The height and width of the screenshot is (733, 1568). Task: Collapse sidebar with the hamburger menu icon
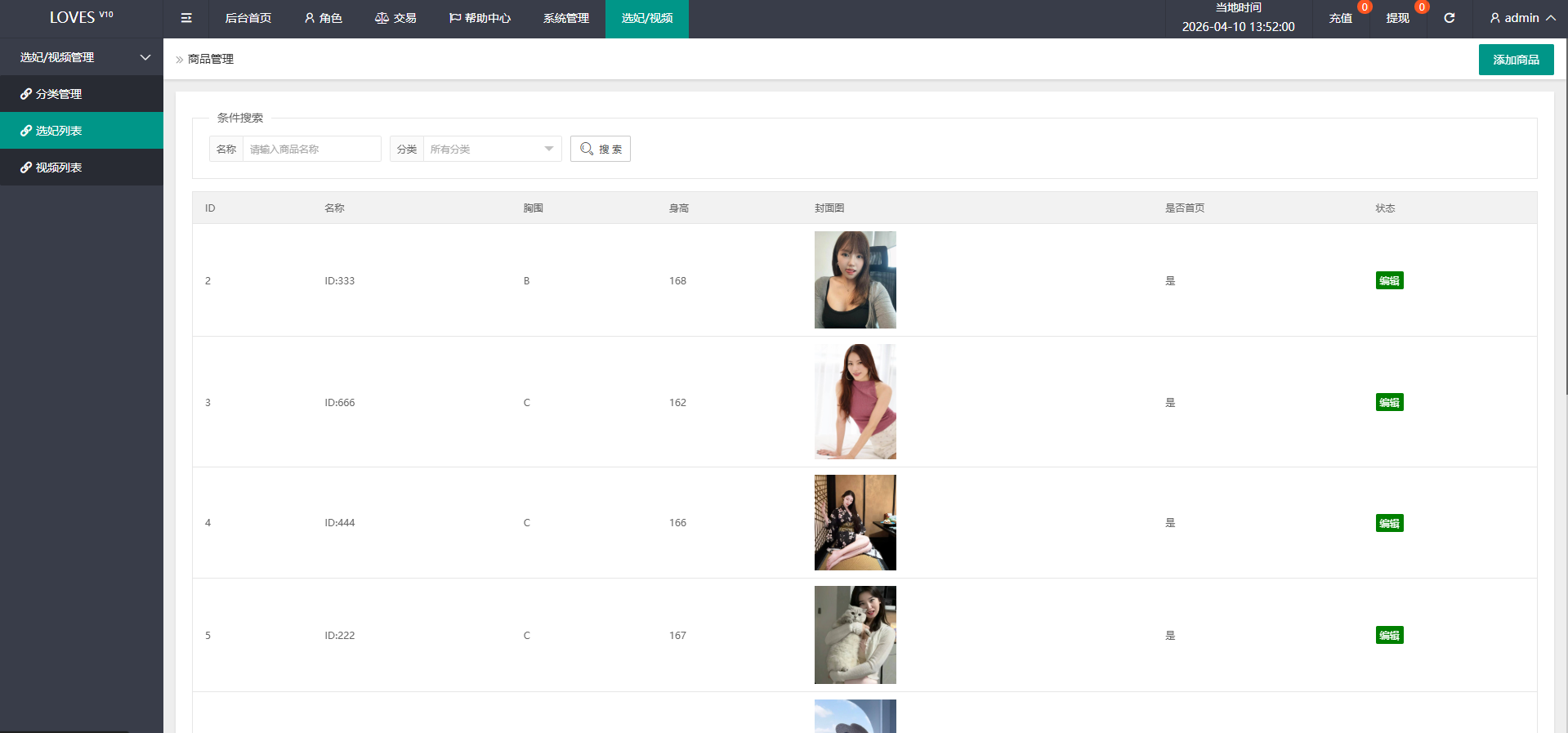click(x=186, y=18)
